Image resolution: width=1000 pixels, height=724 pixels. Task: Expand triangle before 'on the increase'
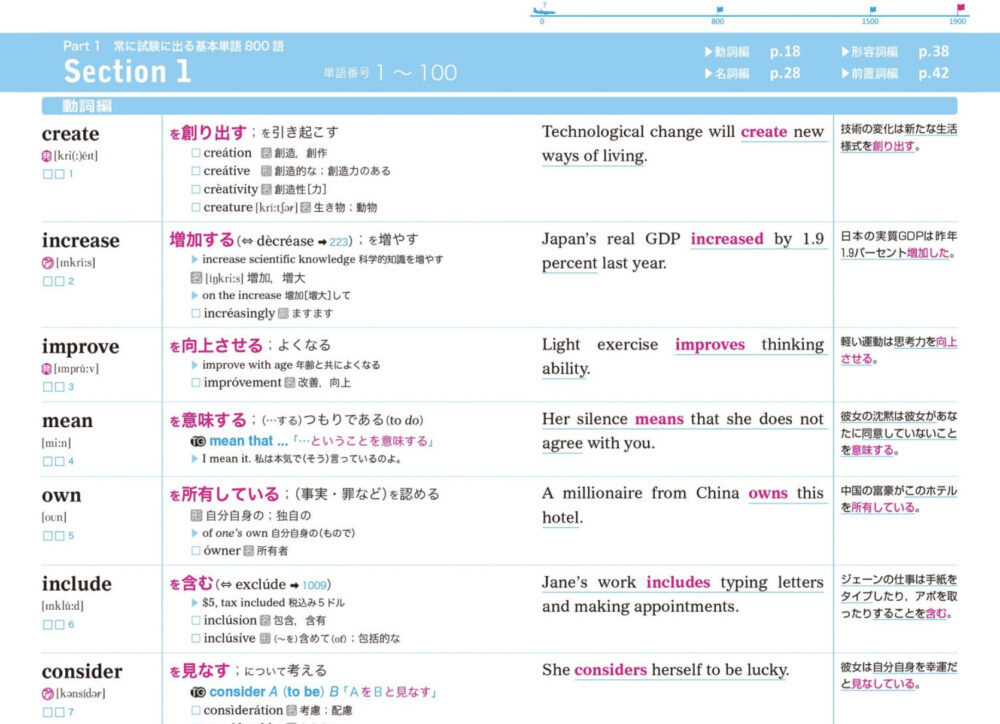[x=195, y=295]
